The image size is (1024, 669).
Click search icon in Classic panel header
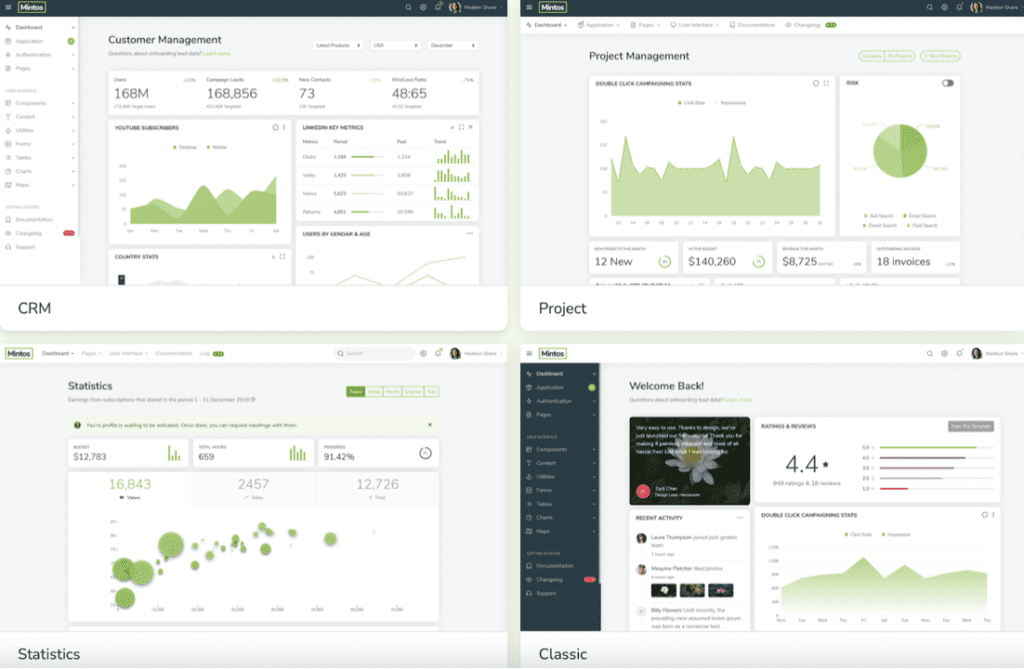[929, 353]
